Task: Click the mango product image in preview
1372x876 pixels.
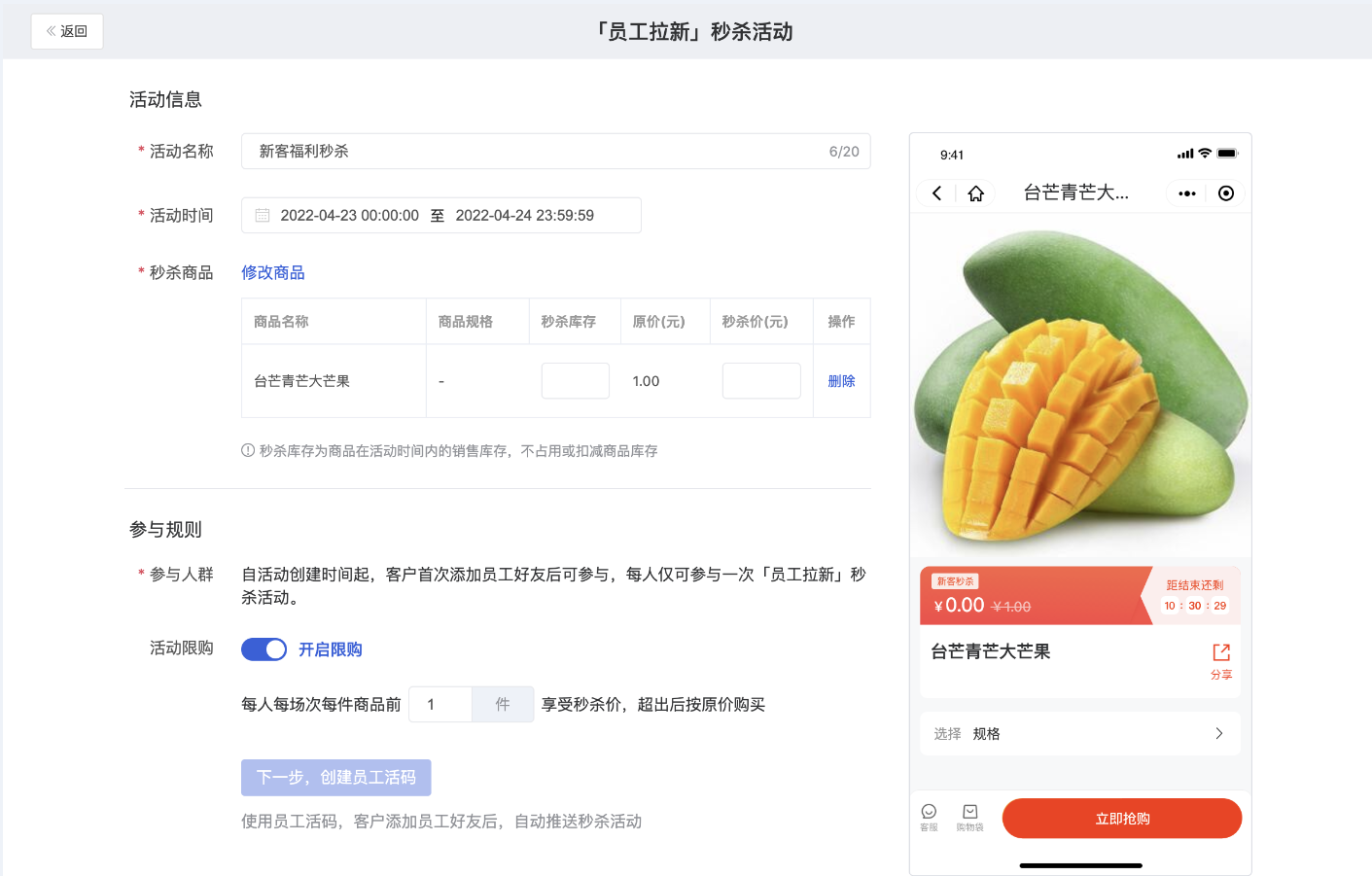Action: pyautogui.click(x=1080, y=387)
